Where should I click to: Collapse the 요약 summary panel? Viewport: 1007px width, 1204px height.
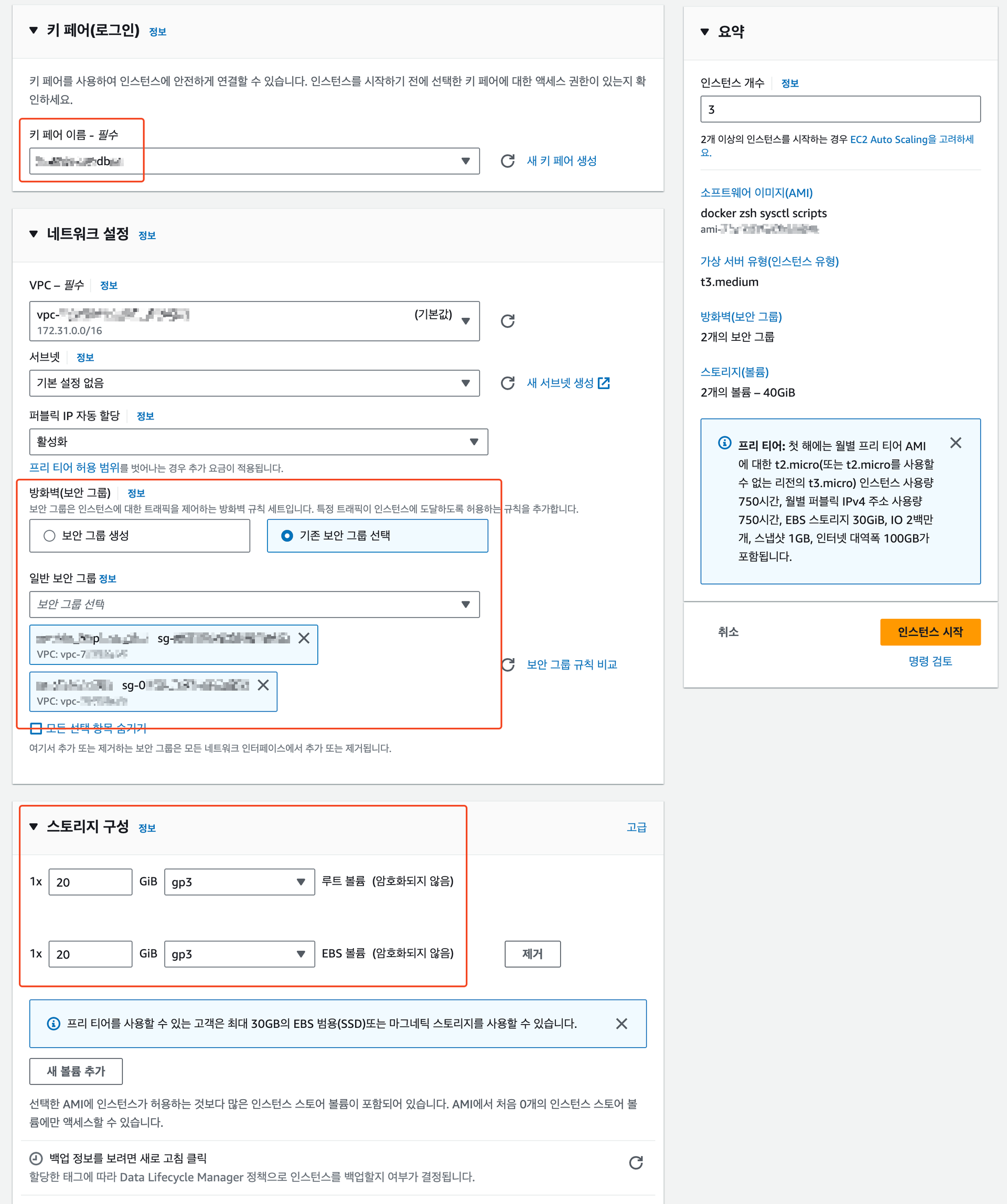(x=705, y=32)
